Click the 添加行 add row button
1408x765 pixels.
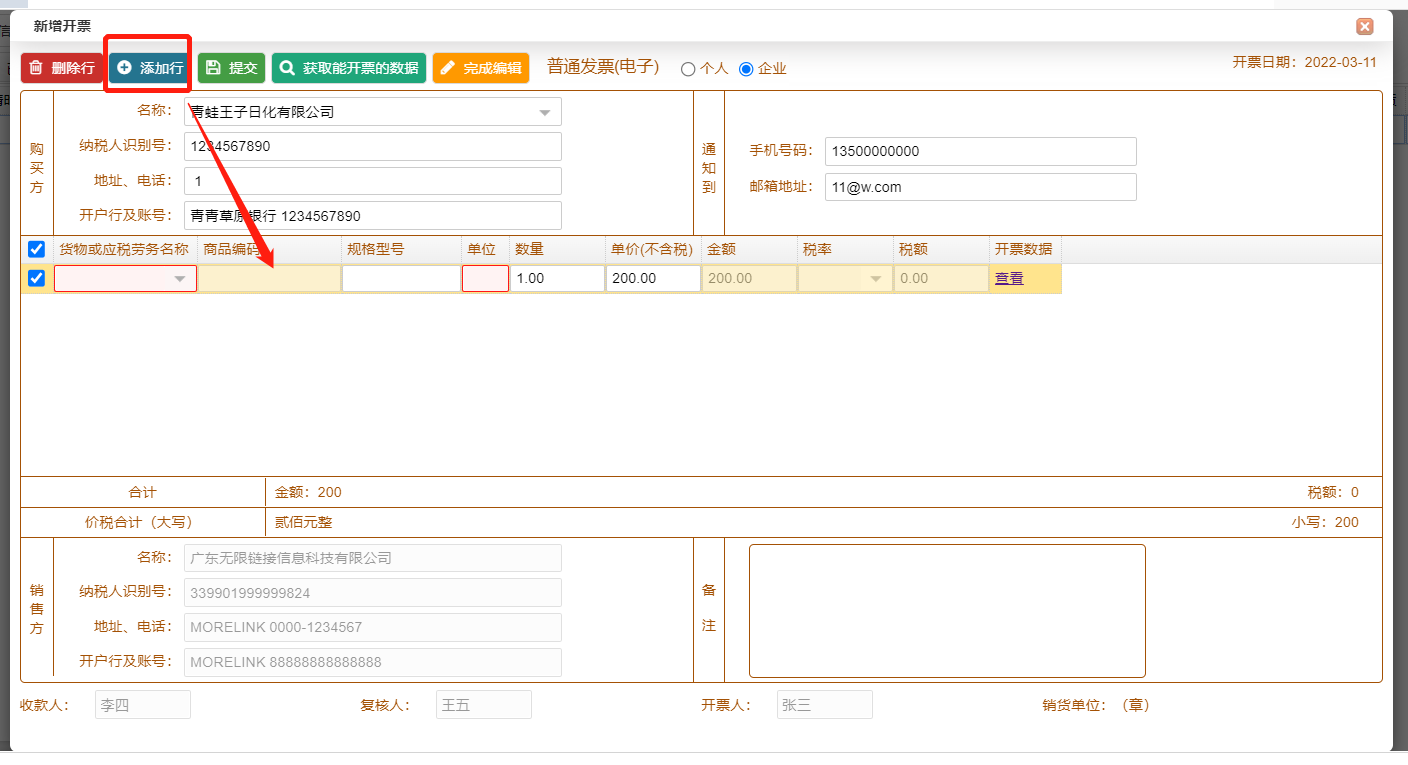coord(150,68)
